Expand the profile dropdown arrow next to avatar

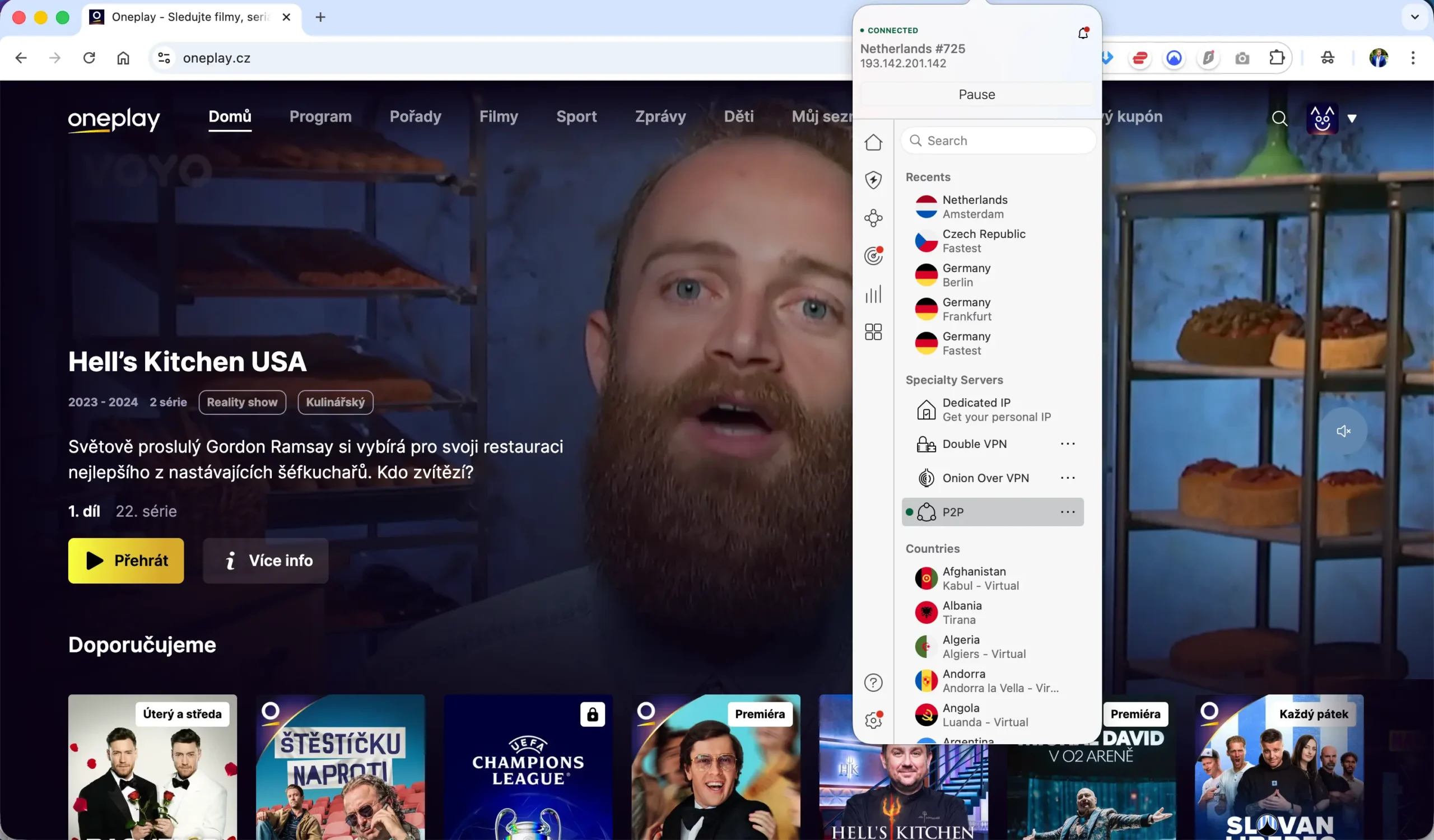[1353, 118]
